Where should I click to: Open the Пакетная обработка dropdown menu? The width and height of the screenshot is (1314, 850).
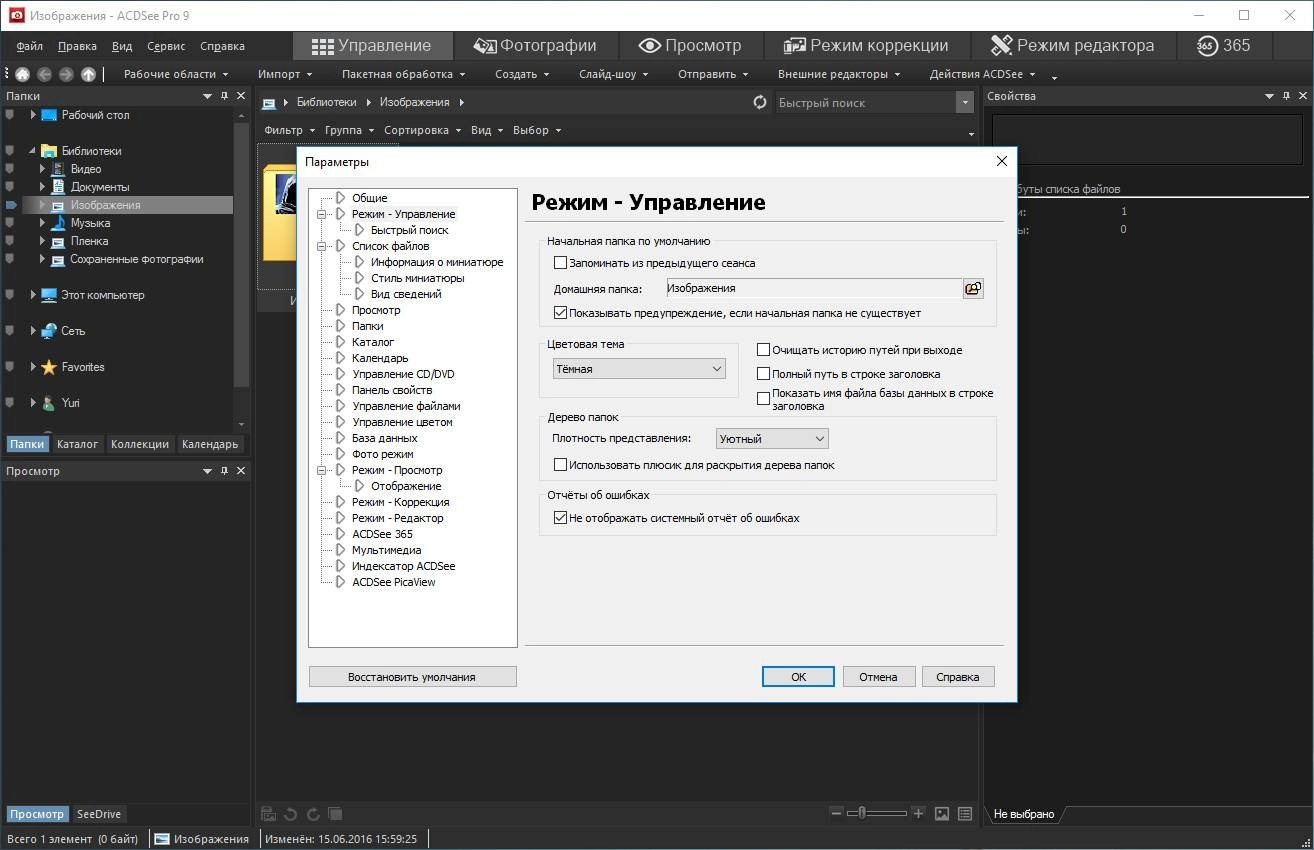(x=404, y=74)
